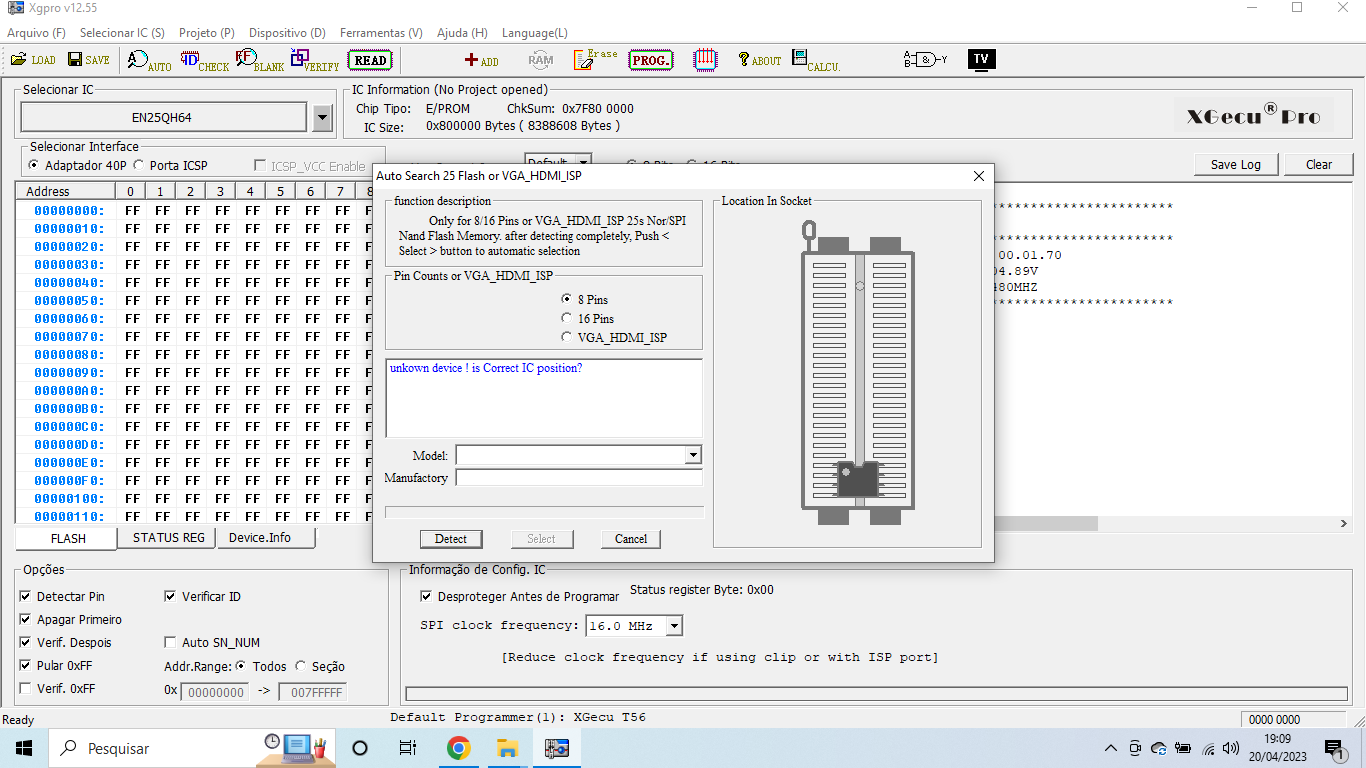
Task: Click the LOAD file toolbar icon
Action: pos(33,60)
